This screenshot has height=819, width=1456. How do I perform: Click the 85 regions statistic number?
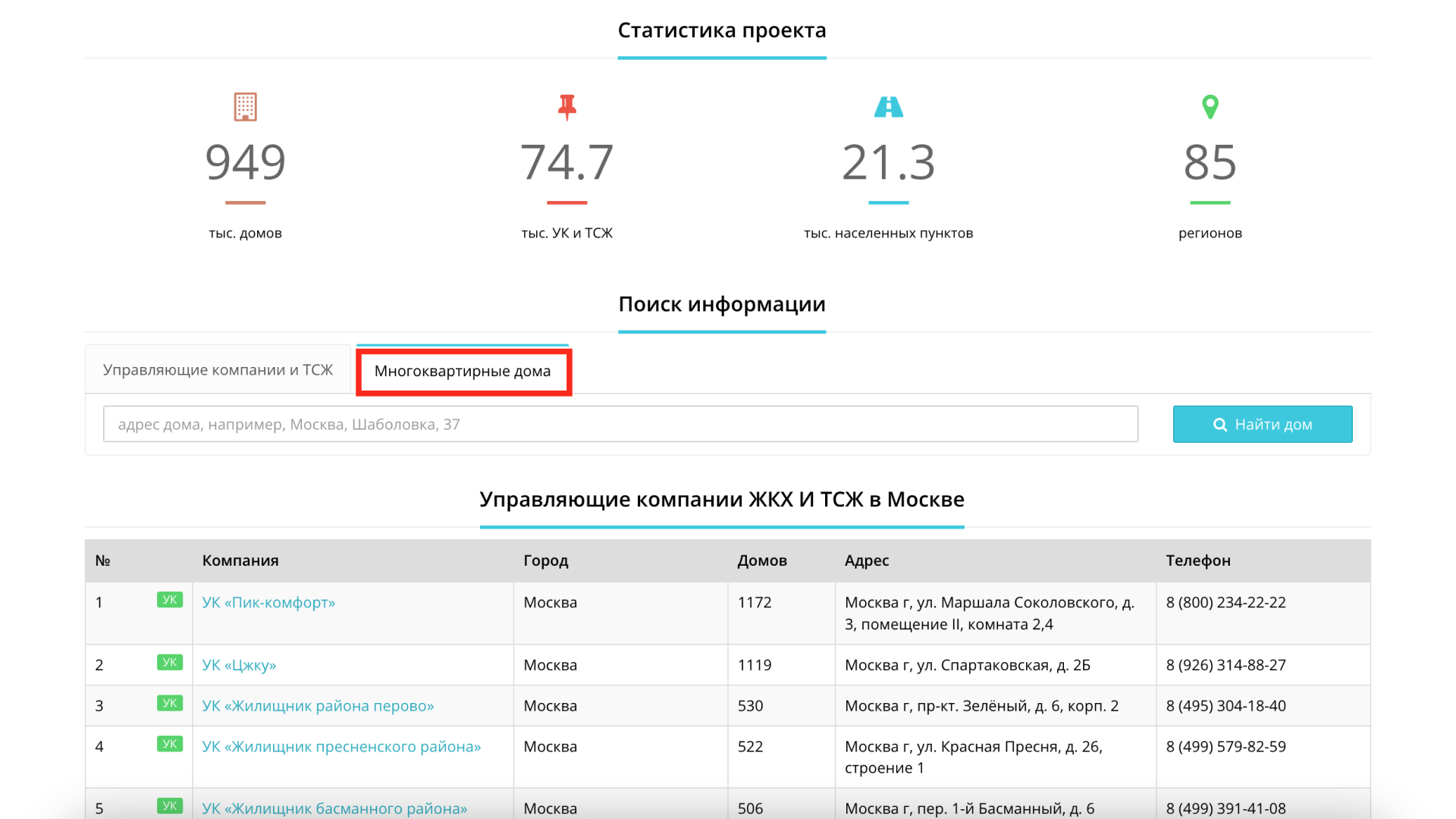pyautogui.click(x=1210, y=162)
